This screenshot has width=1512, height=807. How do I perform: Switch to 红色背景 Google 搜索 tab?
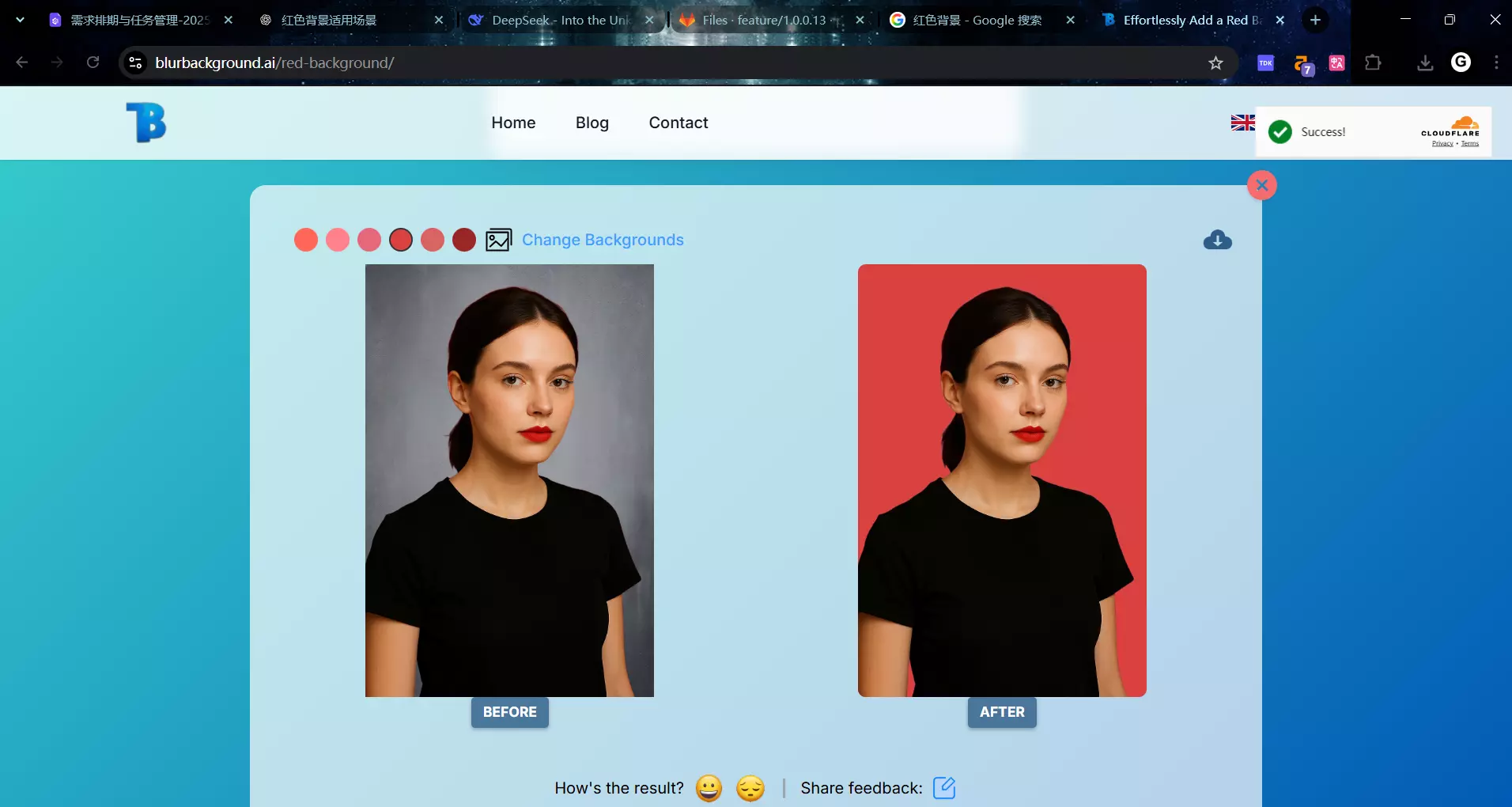982,20
